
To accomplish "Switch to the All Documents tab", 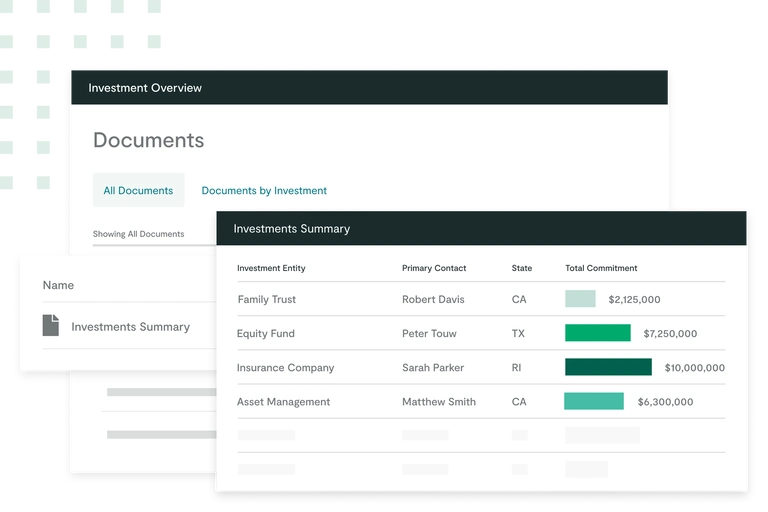I will [x=138, y=190].
